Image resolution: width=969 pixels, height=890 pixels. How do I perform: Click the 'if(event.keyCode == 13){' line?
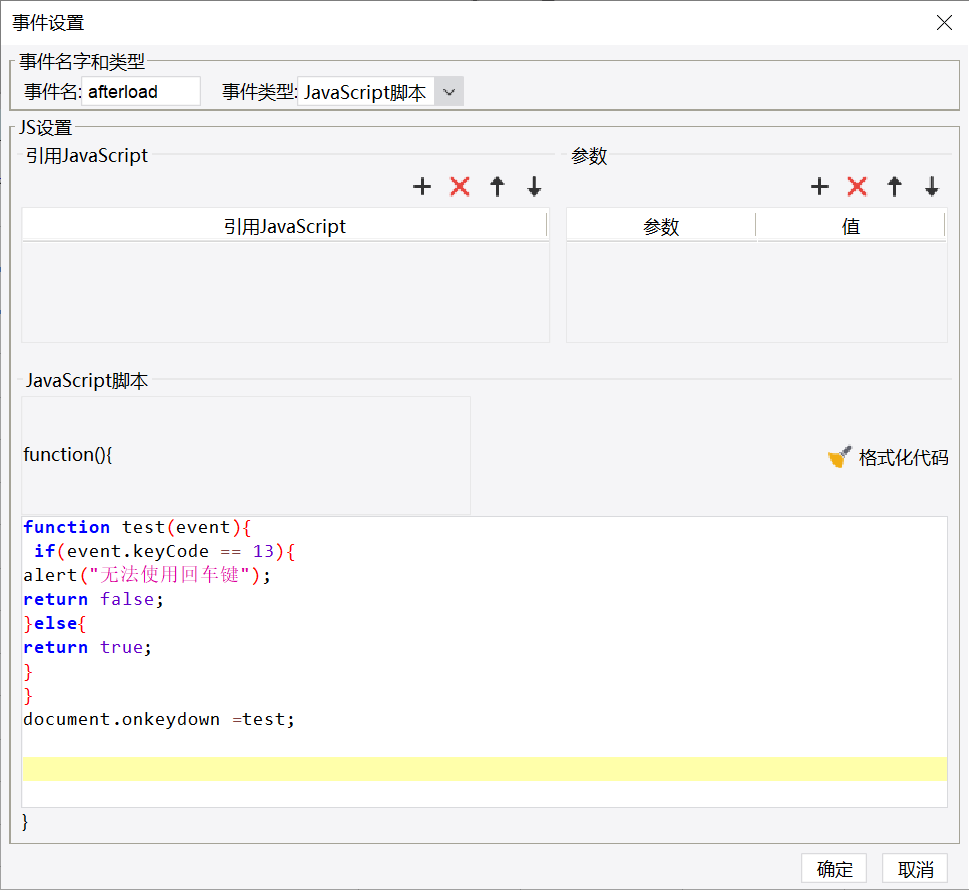[164, 551]
